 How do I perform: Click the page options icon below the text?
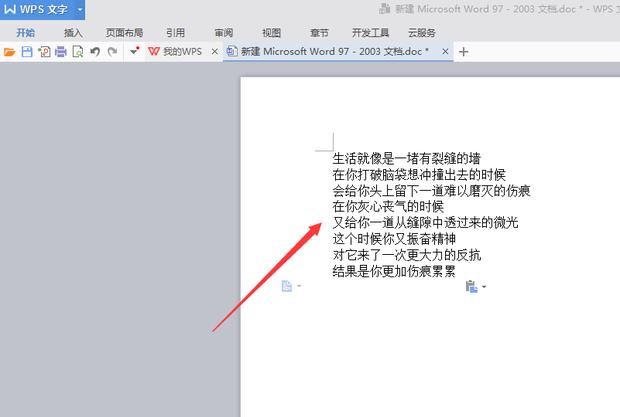287,286
